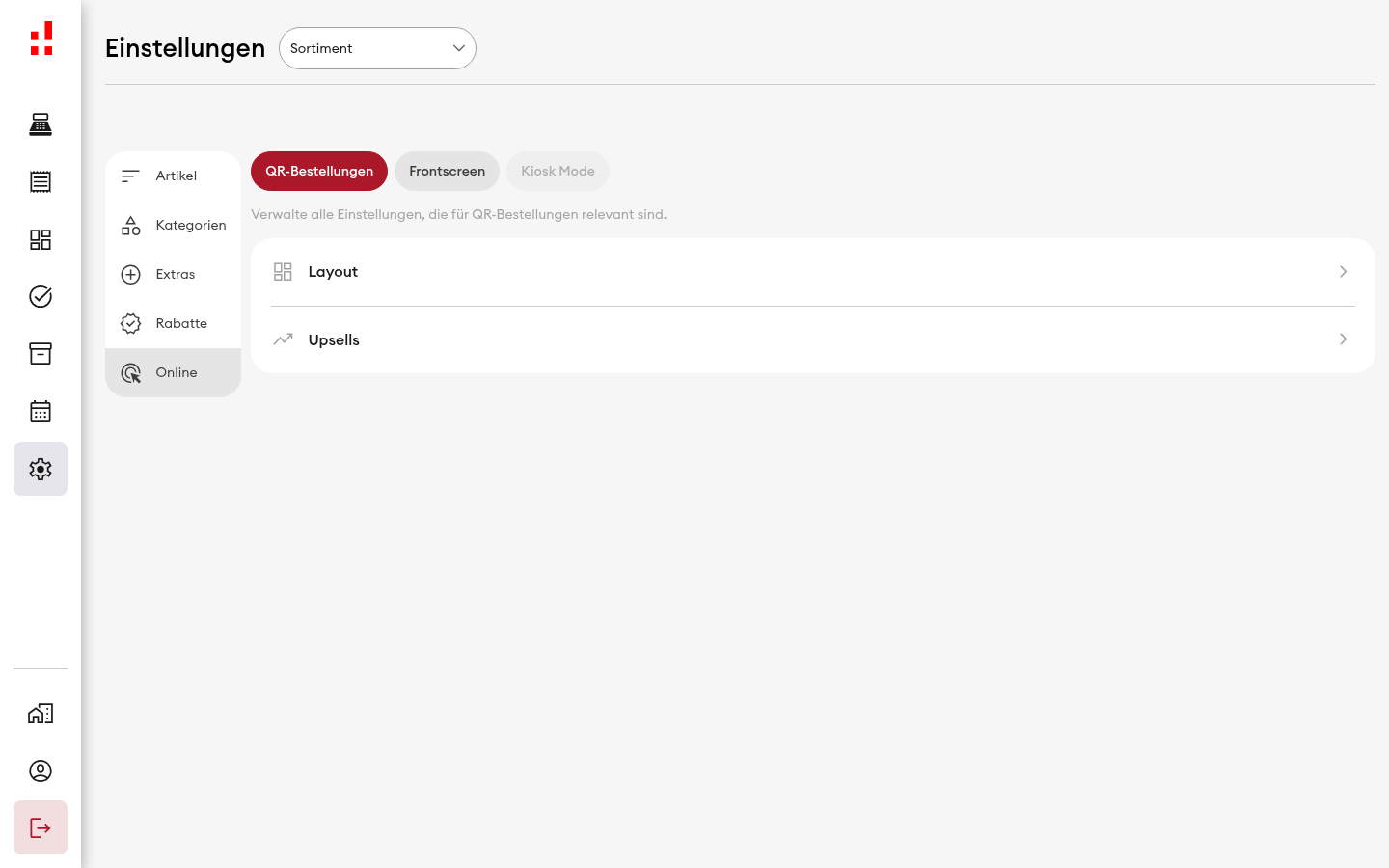Open the Artikel menu item
This screenshot has width=1389, height=868.
(173, 176)
